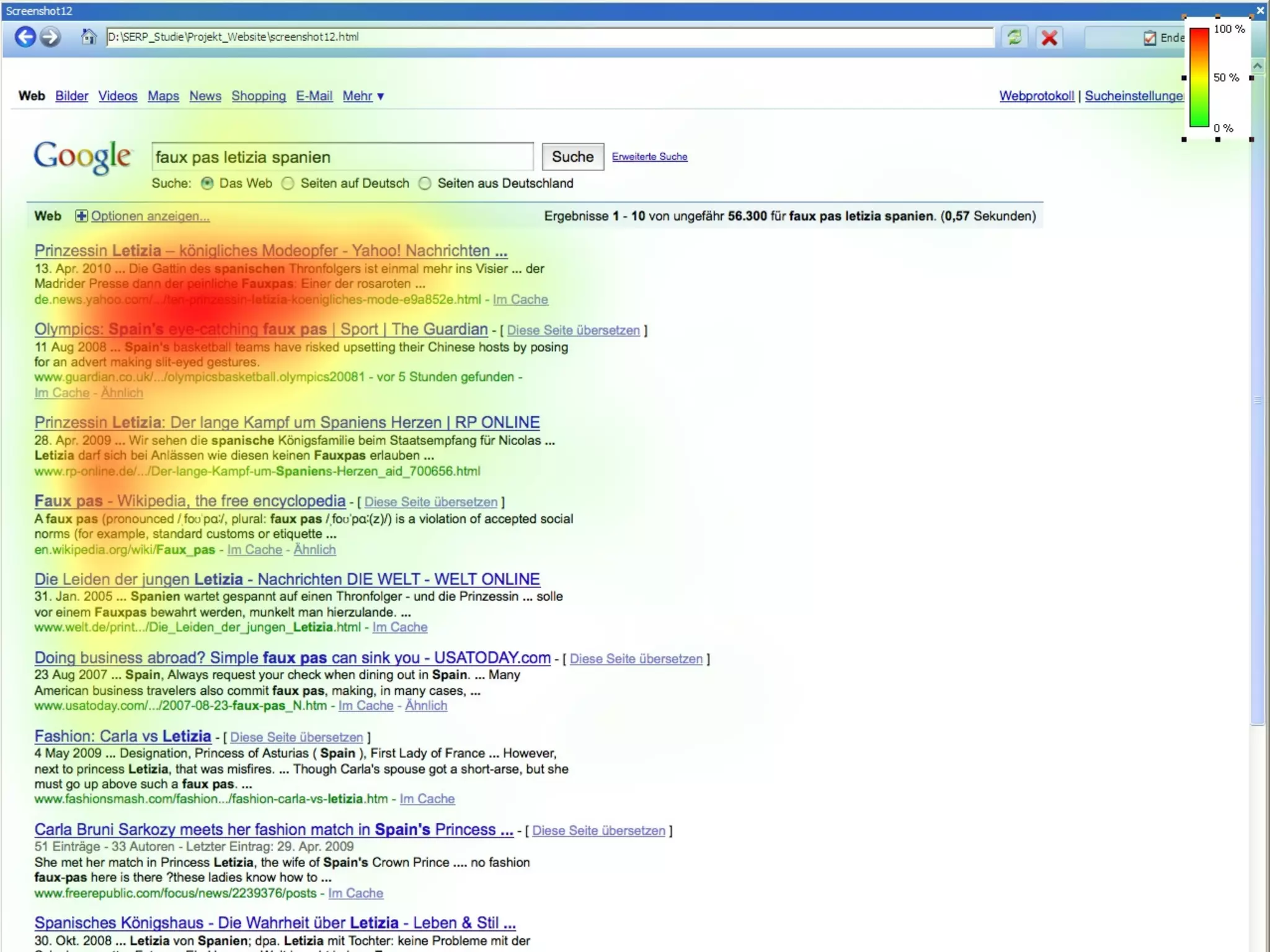This screenshot has width=1270, height=952.
Task: Expand Optionen anzeigen search options
Action: click(x=150, y=216)
